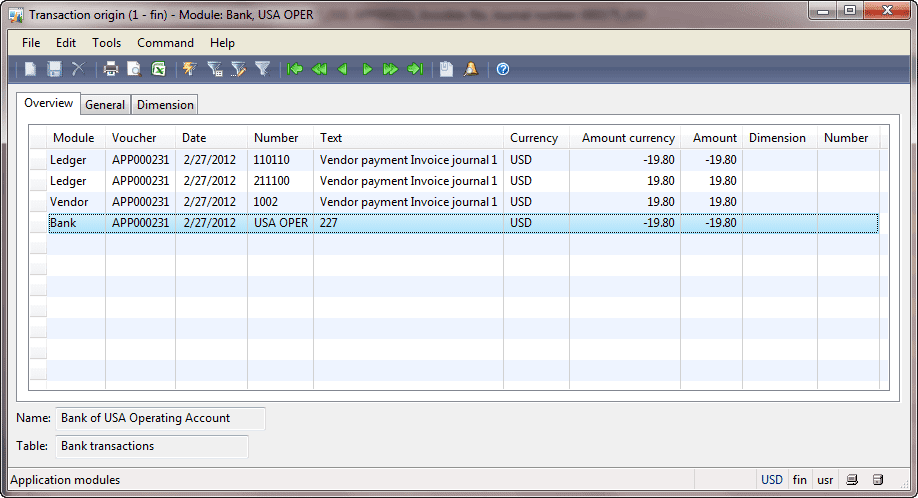Screen dimensions: 918x498
Task: Open the Edit menu
Action: point(66,43)
